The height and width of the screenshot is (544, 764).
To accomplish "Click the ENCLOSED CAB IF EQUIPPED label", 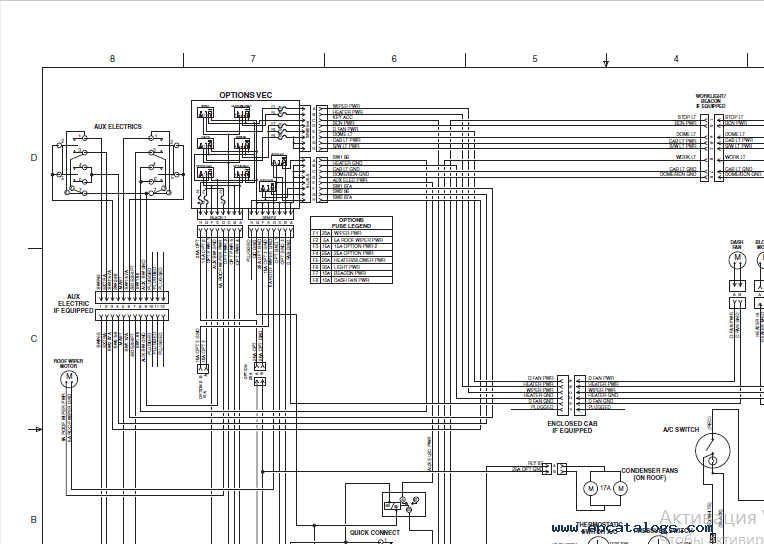I will tap(572, 427).
